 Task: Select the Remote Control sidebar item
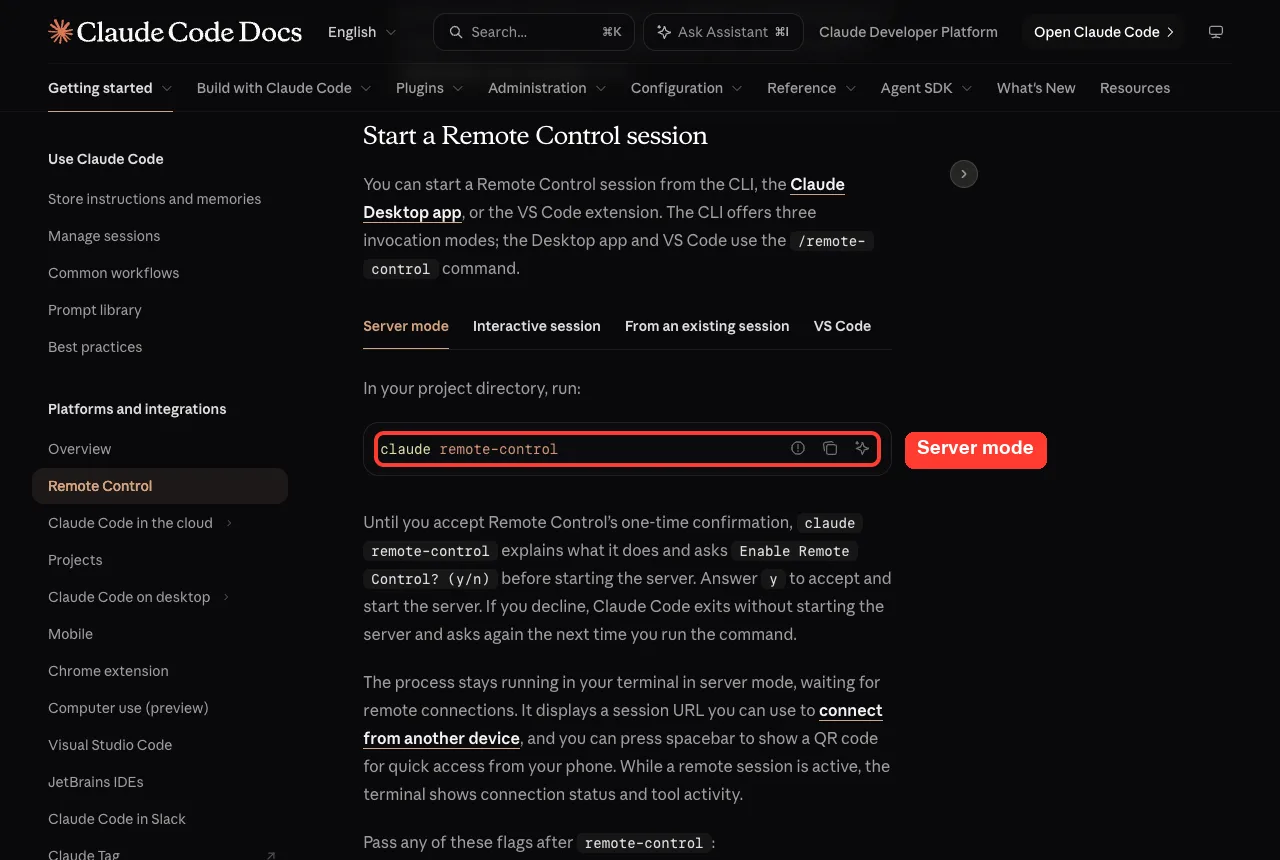(x=160, y=486)
